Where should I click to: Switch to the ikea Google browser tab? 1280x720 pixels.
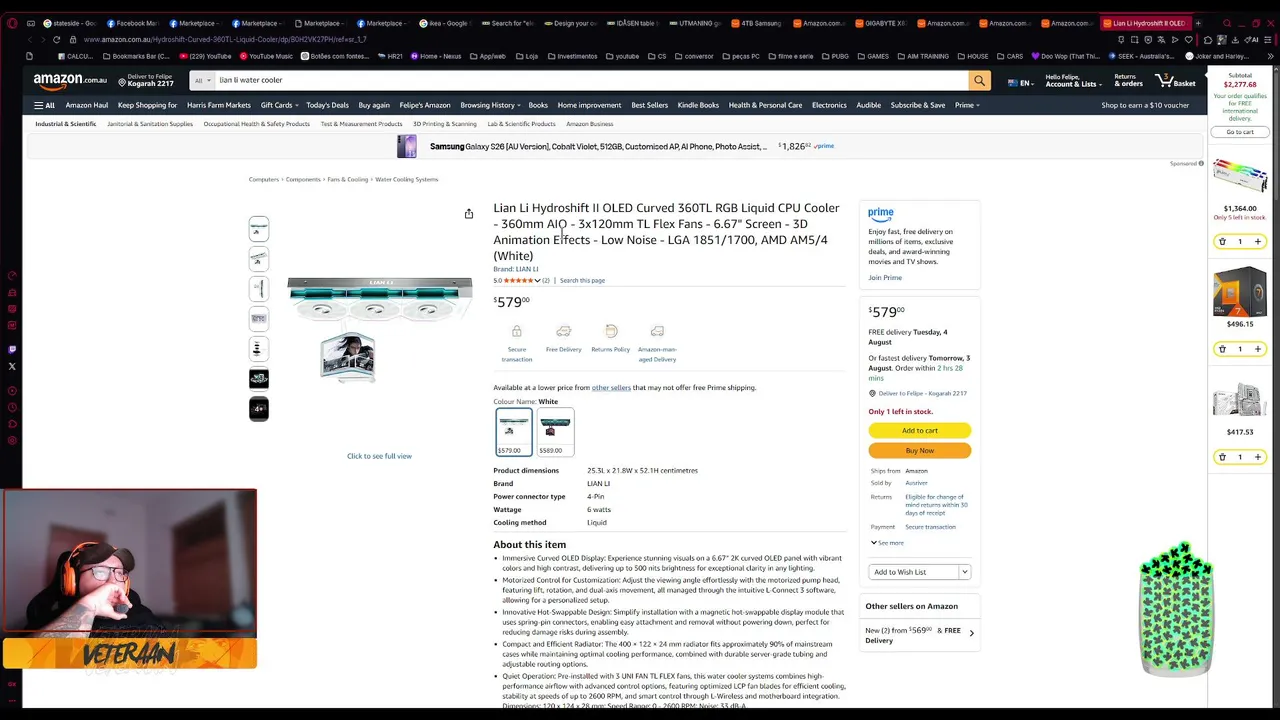click(445, 23)
